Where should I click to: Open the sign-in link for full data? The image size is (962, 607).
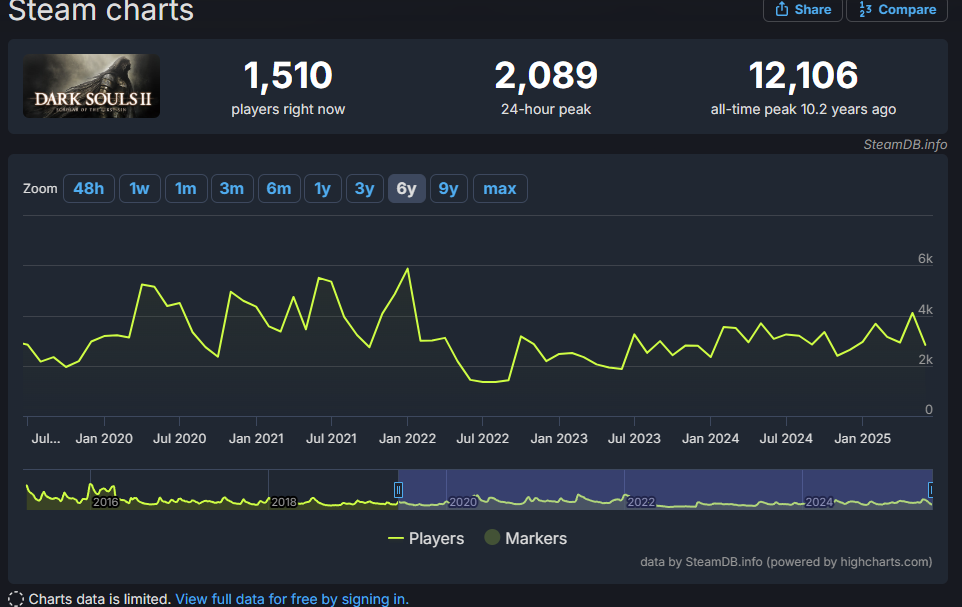pos(292,599)
